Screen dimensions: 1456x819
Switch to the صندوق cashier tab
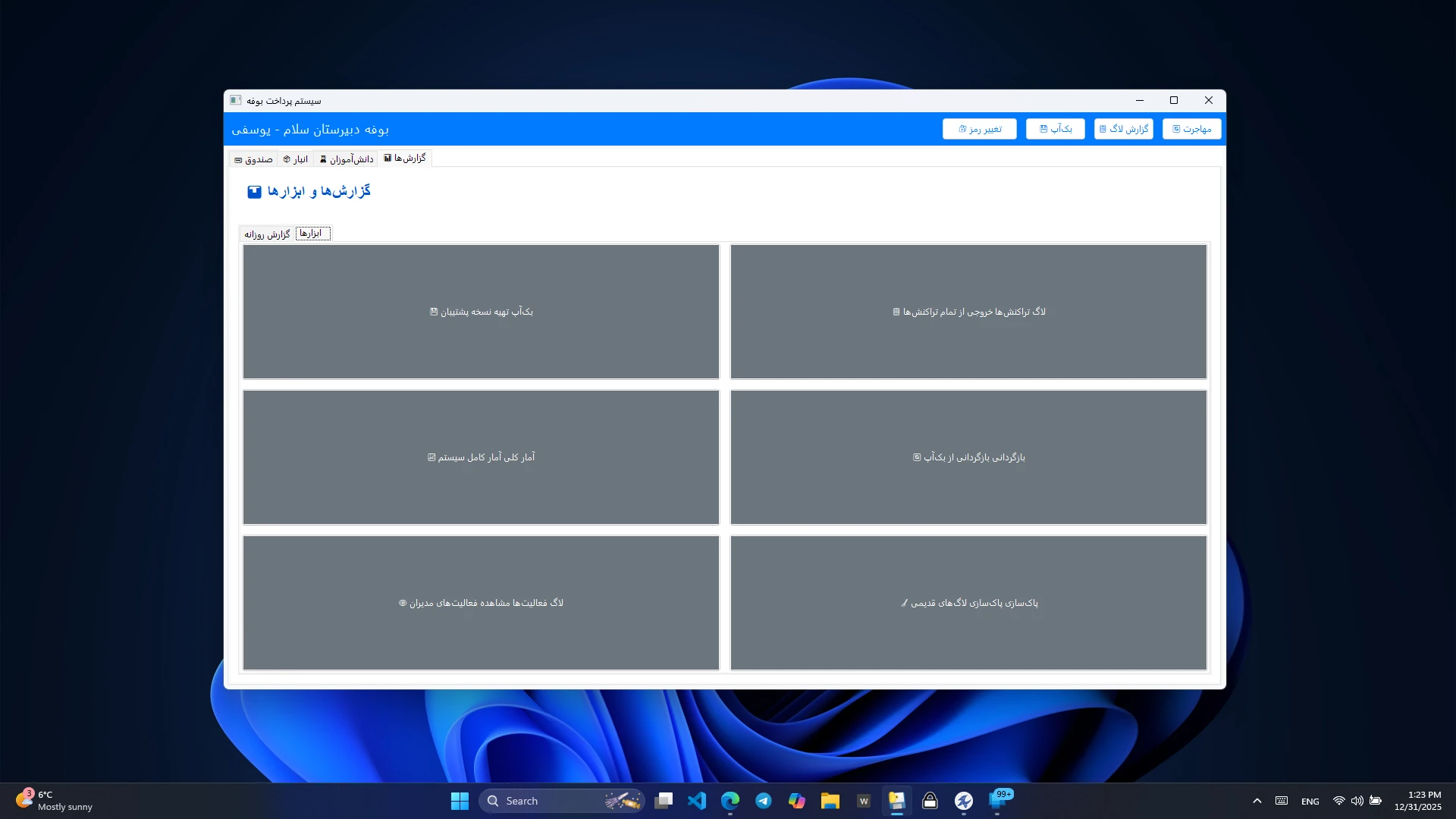(253, 159)
